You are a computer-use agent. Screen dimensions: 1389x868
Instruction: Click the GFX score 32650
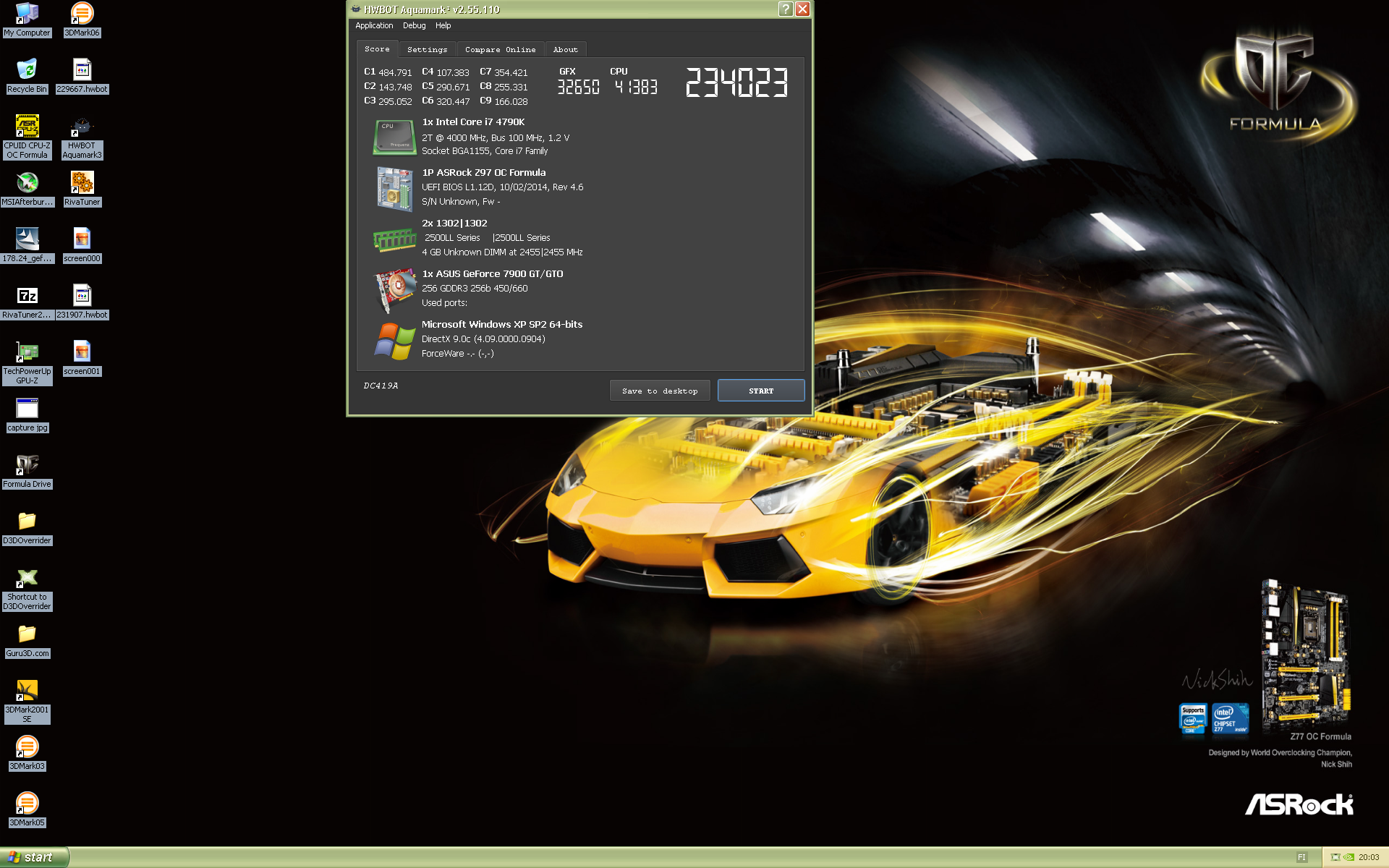pos(578,87)
